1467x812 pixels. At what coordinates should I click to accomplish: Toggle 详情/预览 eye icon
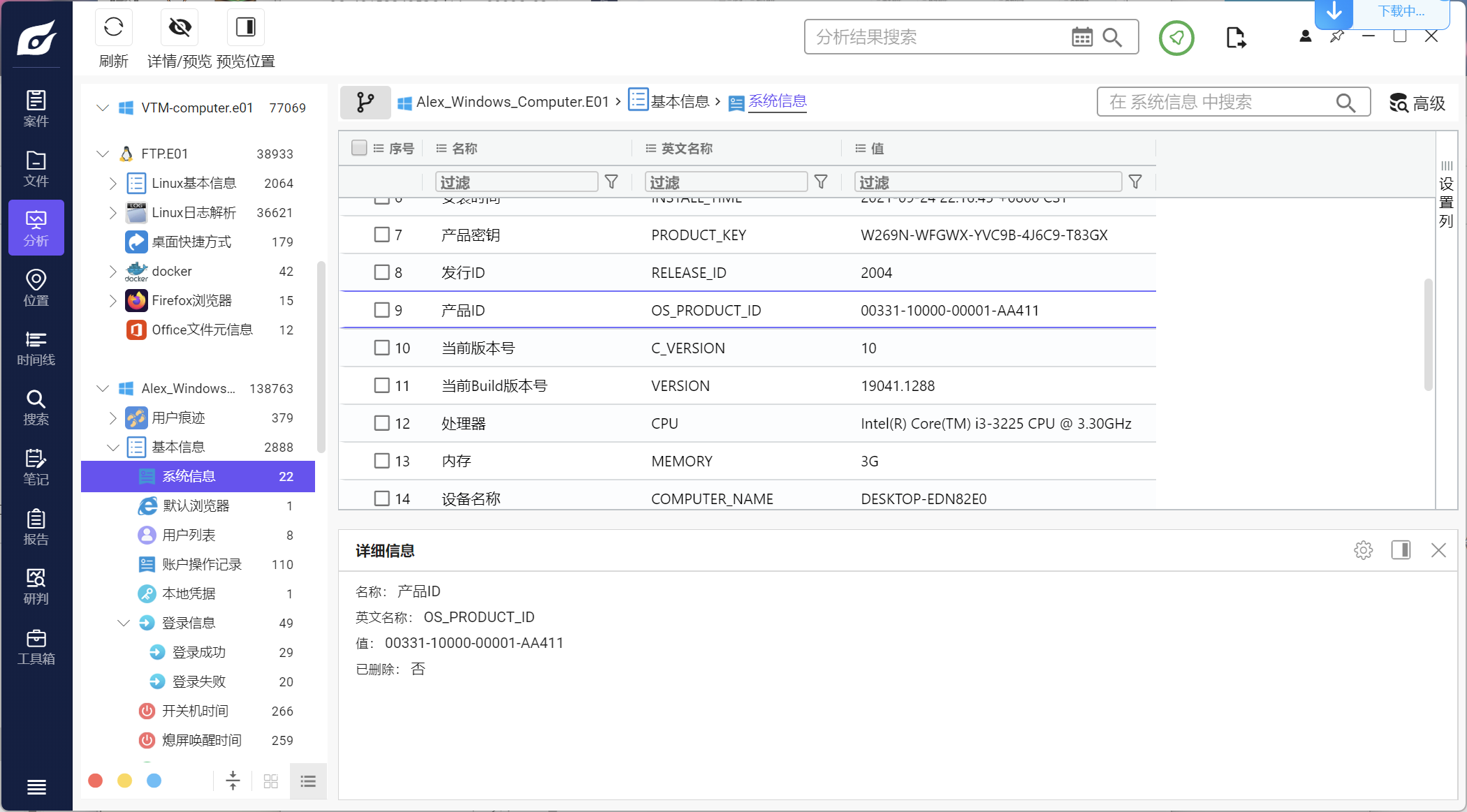(x=180, y=27)
